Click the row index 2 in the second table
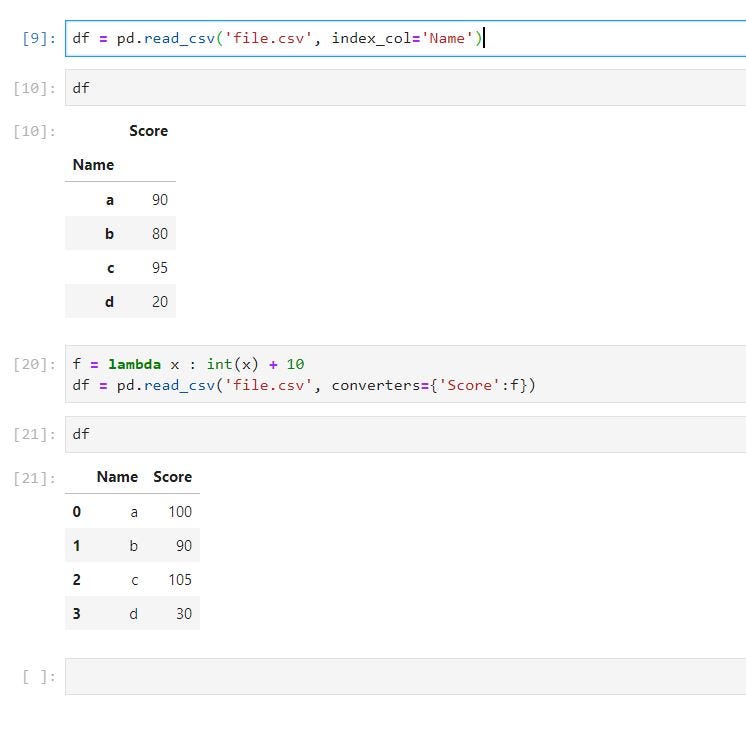Image resolution: width=746 pixels, height=737 pixels. tap(77, 580)
